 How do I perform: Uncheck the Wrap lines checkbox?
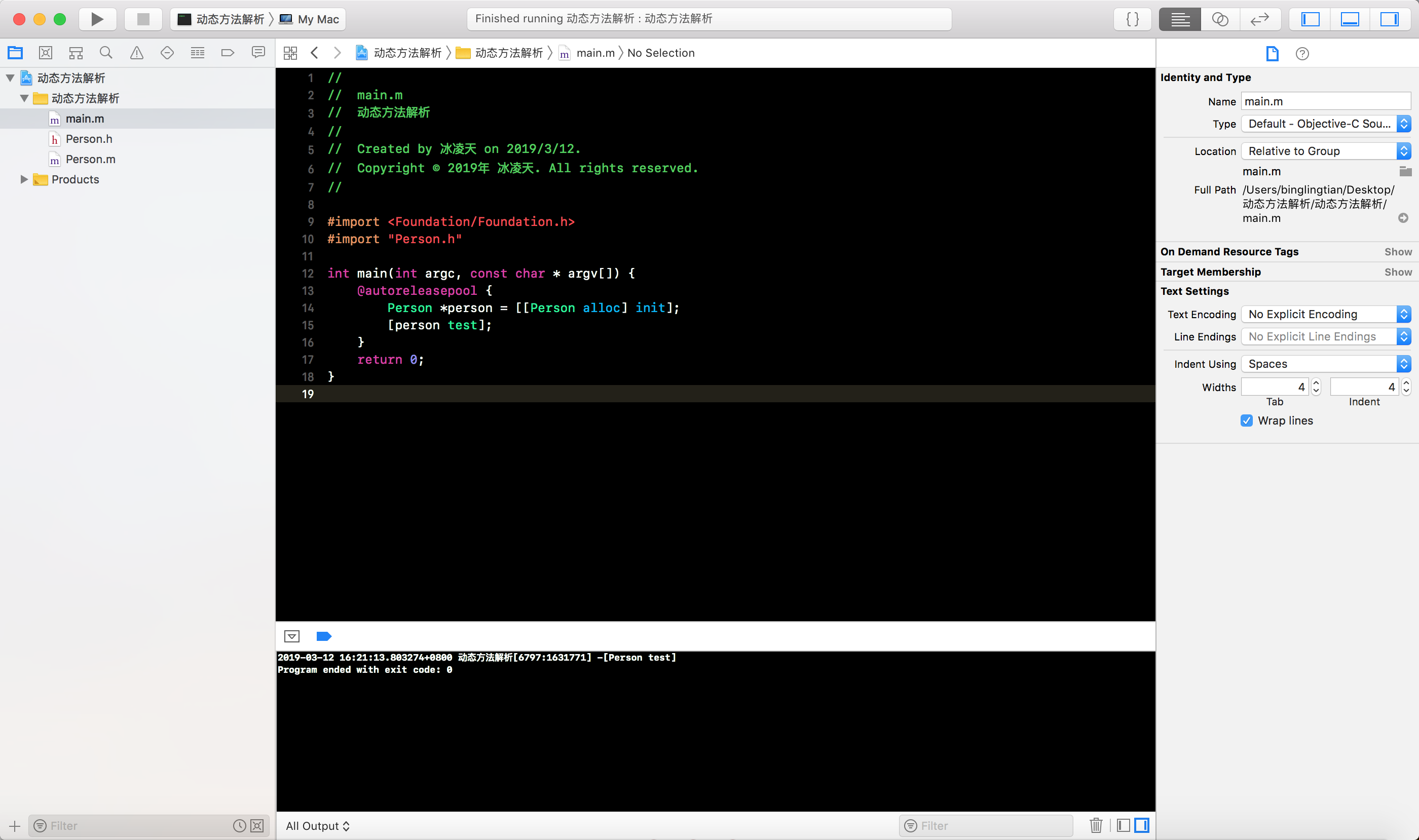click(x=1246, y=421)
